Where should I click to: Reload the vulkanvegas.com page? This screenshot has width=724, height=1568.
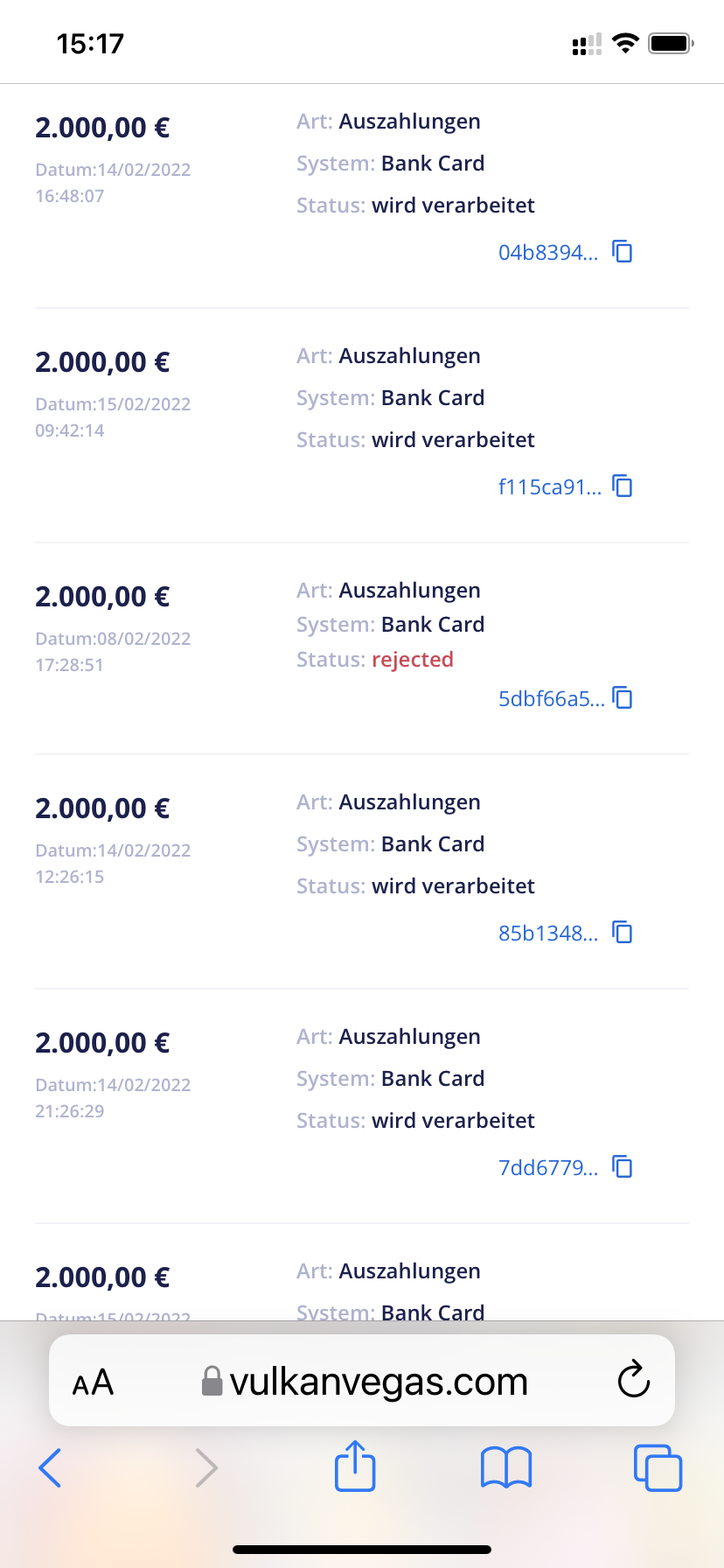click(x=633, y=1382)
